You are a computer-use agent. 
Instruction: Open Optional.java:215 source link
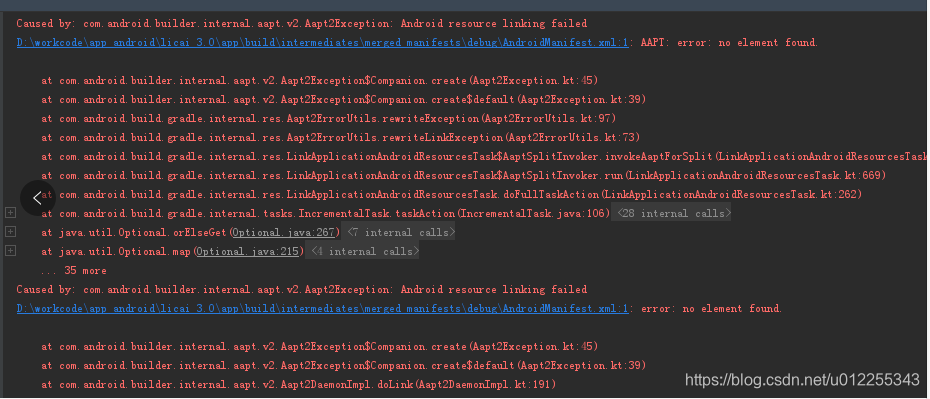(x=247, y=251)
